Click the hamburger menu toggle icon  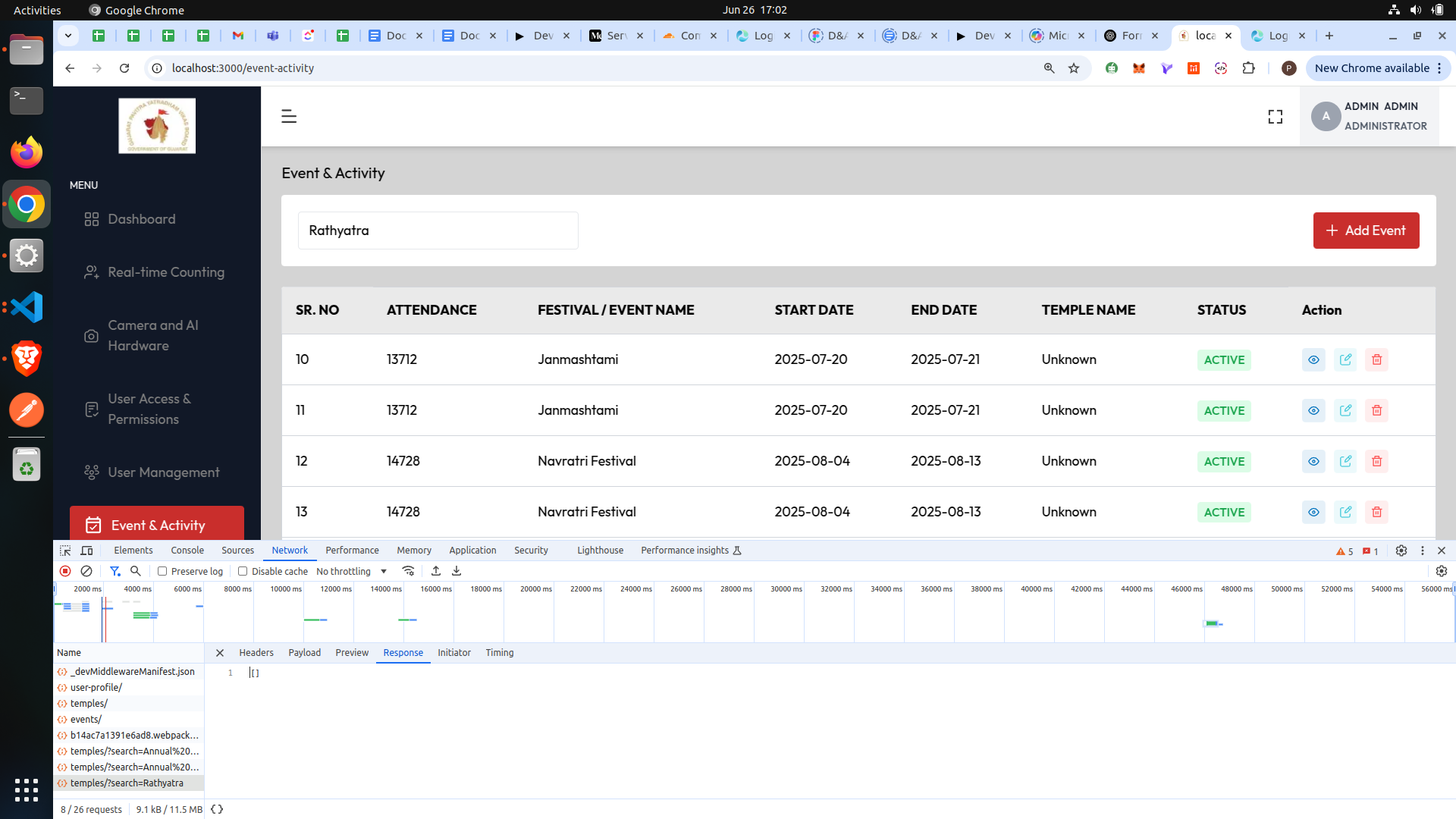pos(289,116)
